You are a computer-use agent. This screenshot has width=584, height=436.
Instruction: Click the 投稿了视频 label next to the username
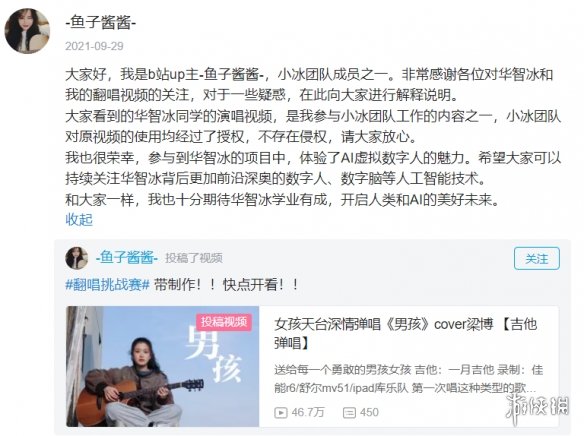[x=194, y=258]
